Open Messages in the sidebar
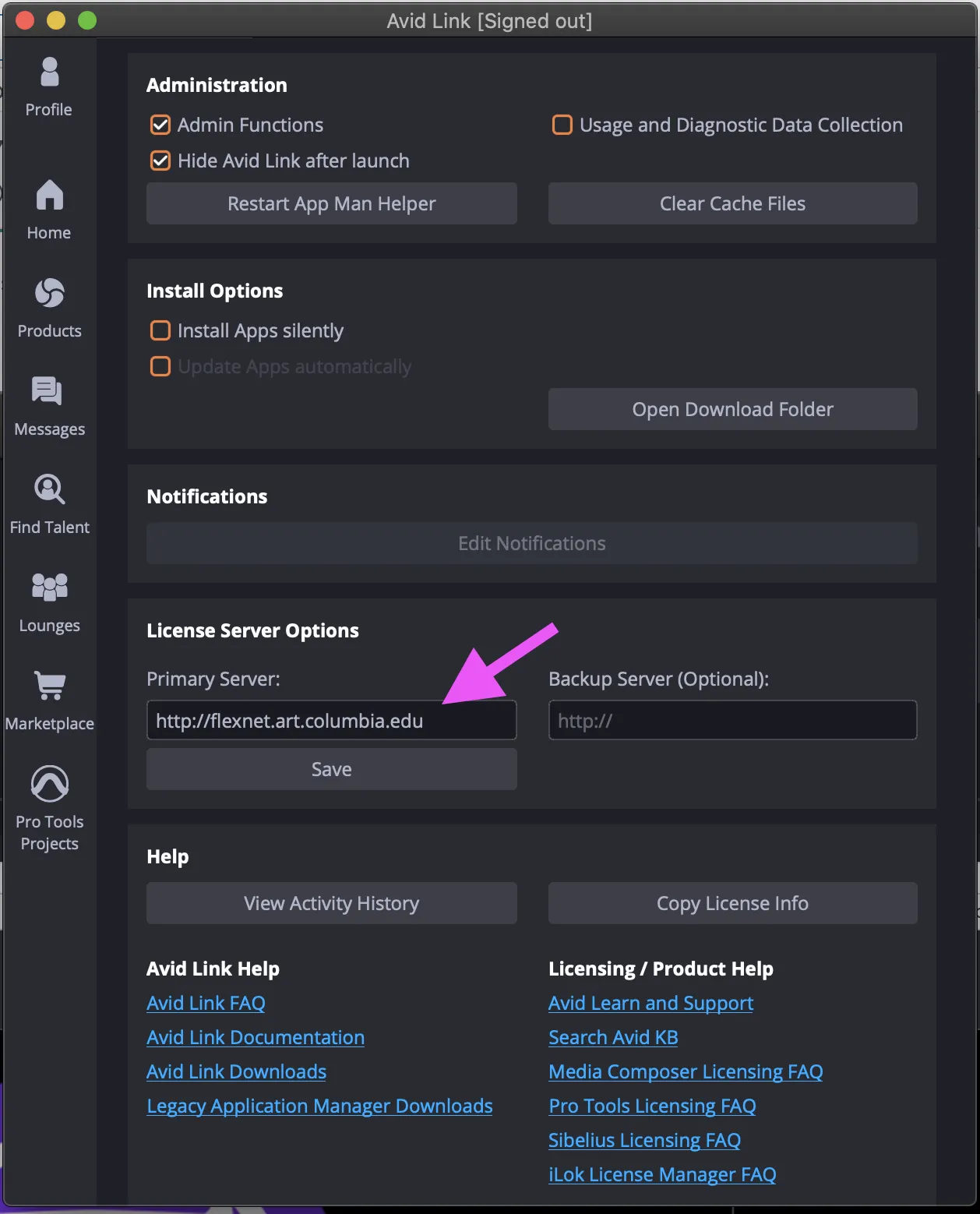This screenshot has height=1214, width=980. click(x=49, y=407)
